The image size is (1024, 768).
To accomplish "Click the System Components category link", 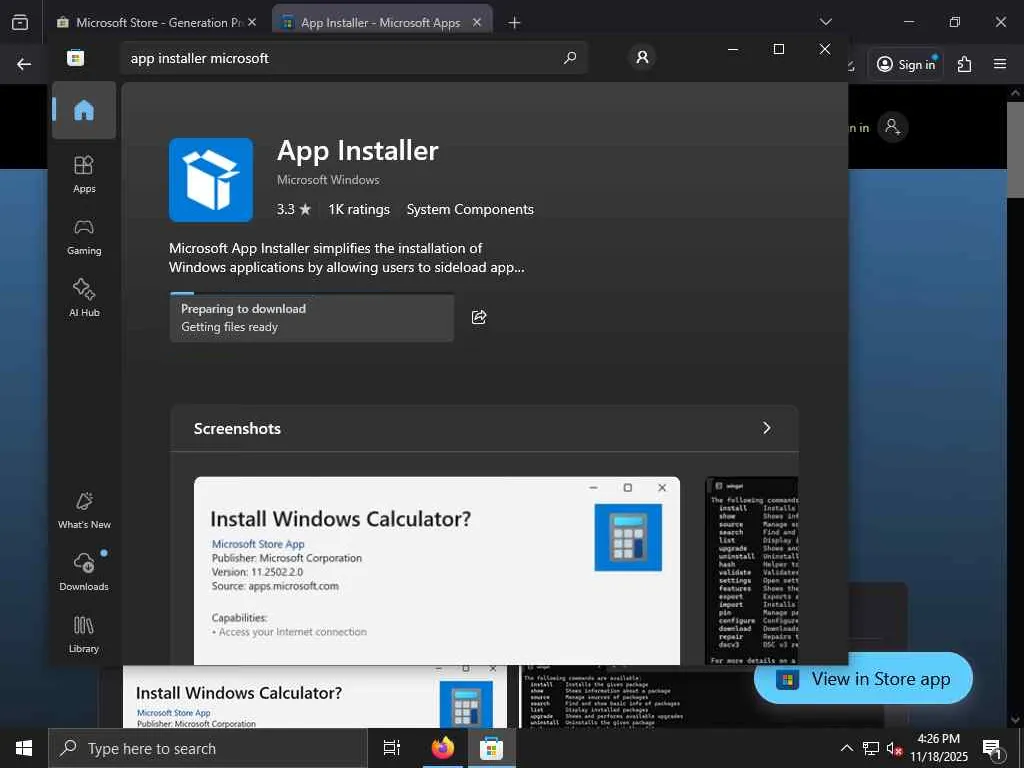I will pyautogui.click(x=470, y=210).
